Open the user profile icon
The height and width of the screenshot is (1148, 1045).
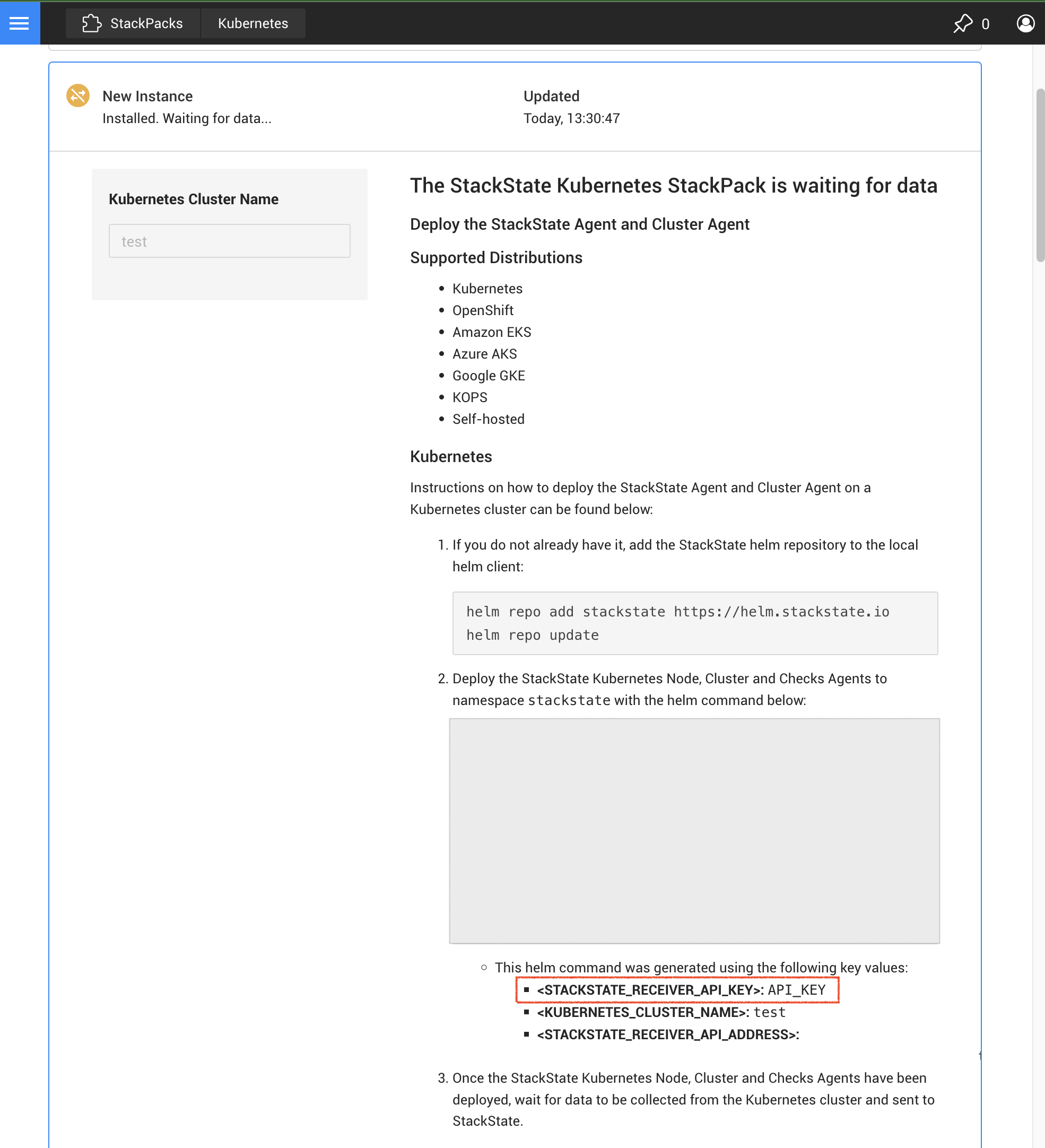pos(1025,23)
